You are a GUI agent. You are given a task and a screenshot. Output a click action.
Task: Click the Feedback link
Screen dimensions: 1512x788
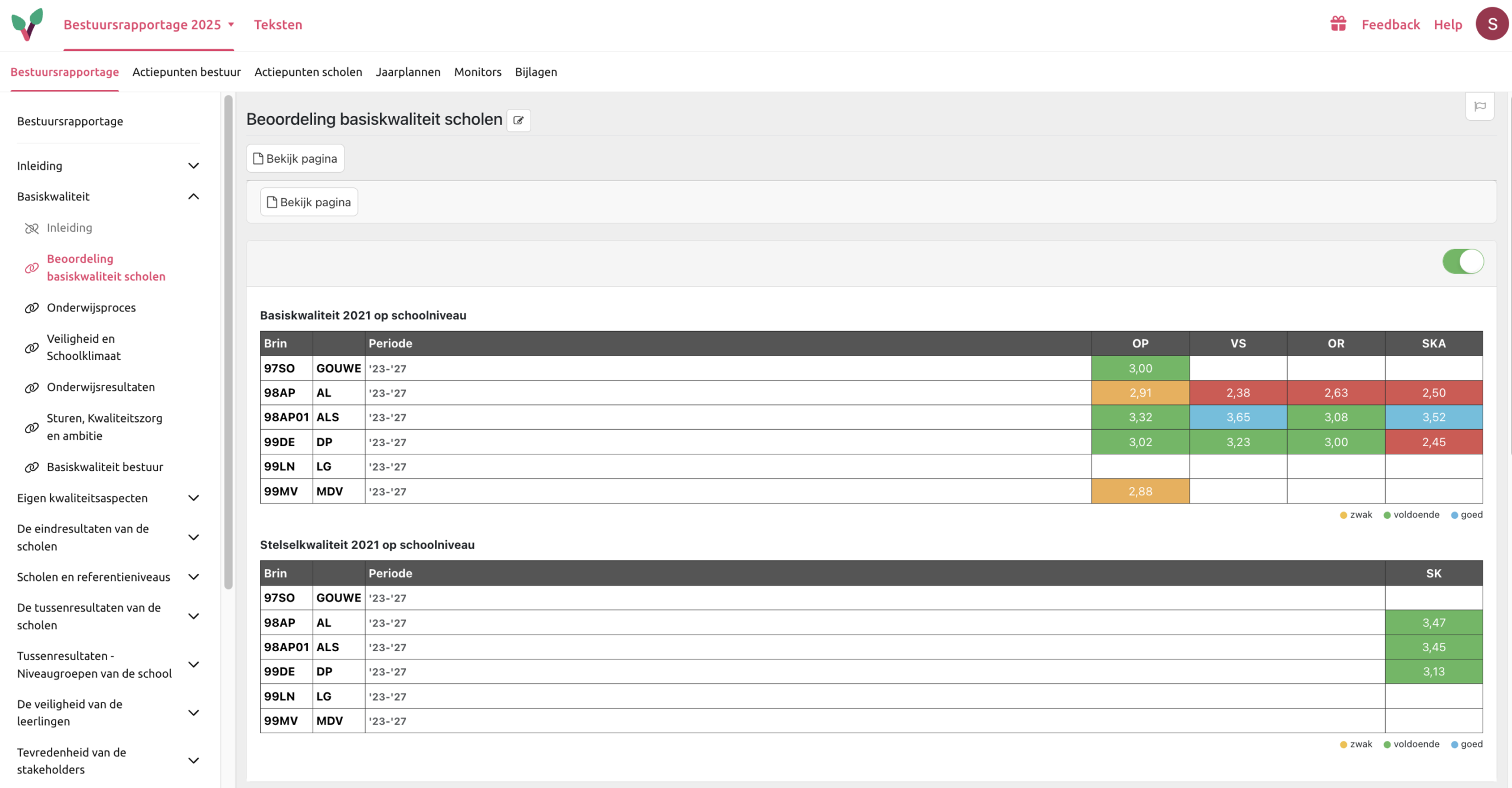(1390, 25)
